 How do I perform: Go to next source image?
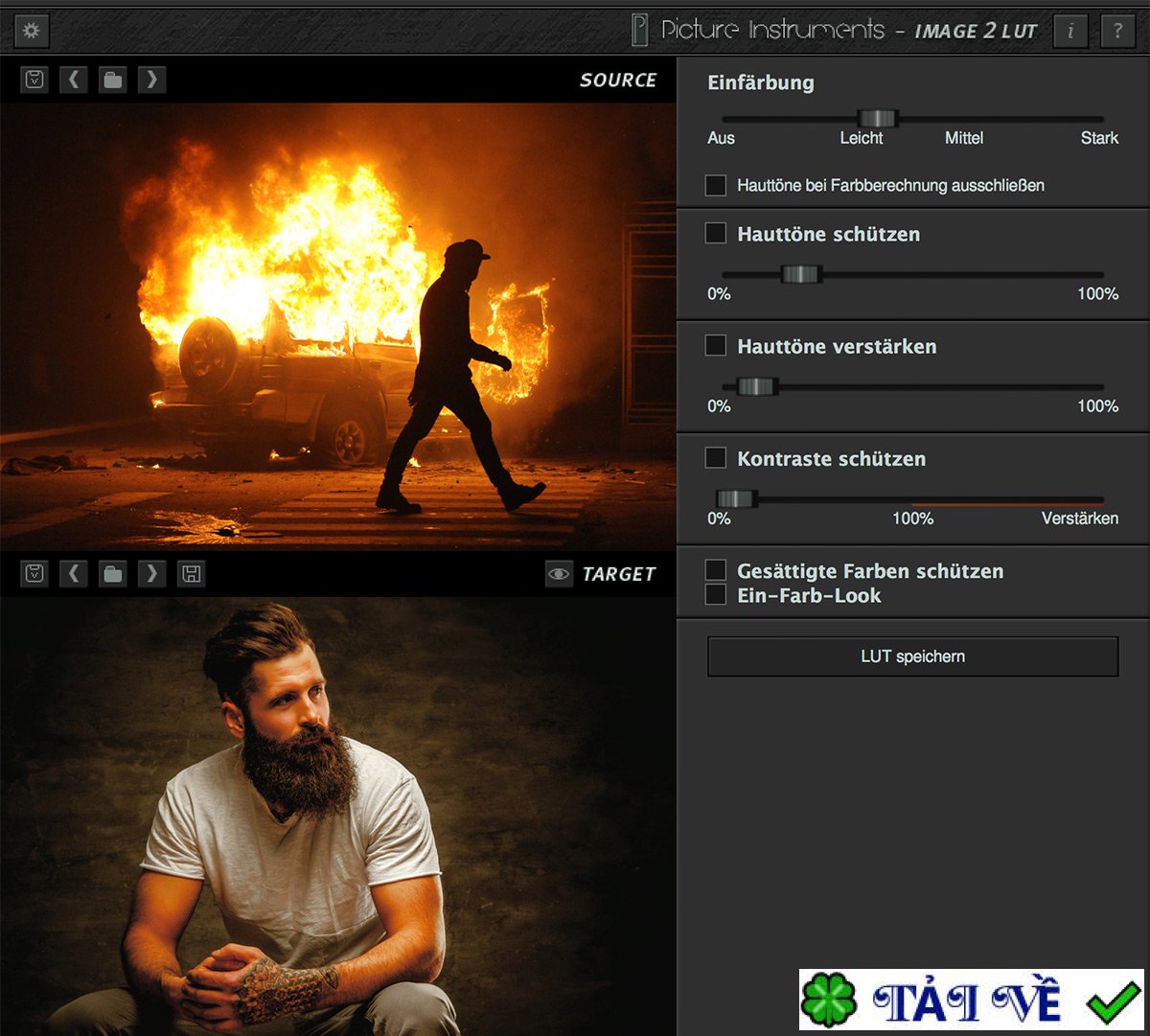tap(151, 80)
